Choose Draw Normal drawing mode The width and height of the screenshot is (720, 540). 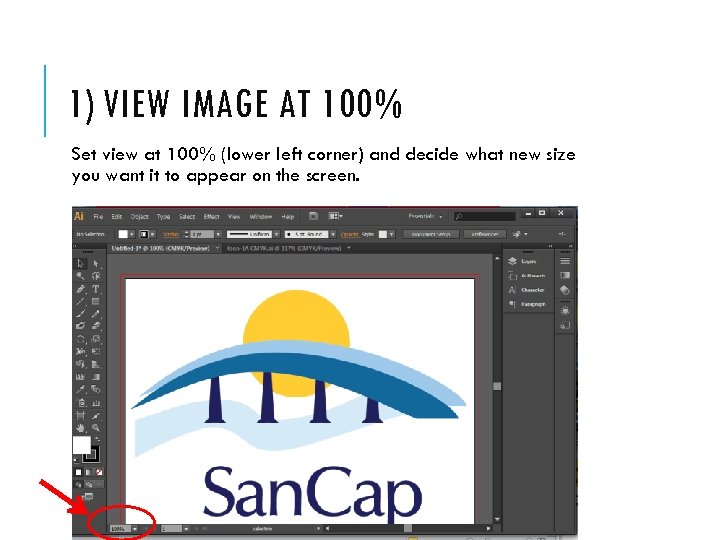point(79,484)
